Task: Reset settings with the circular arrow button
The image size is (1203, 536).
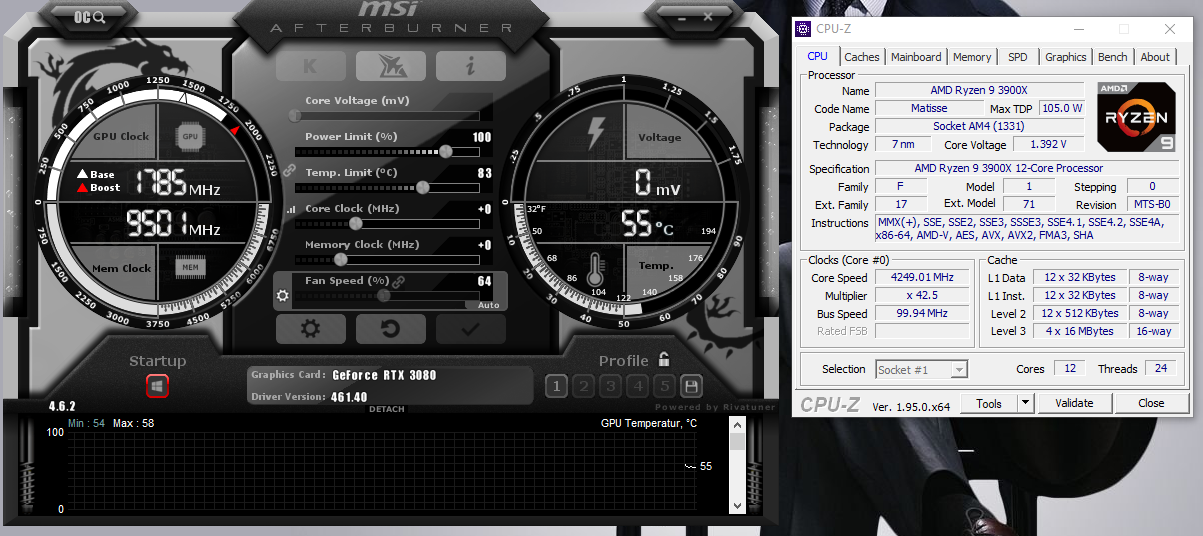Action: pos(390,328)
